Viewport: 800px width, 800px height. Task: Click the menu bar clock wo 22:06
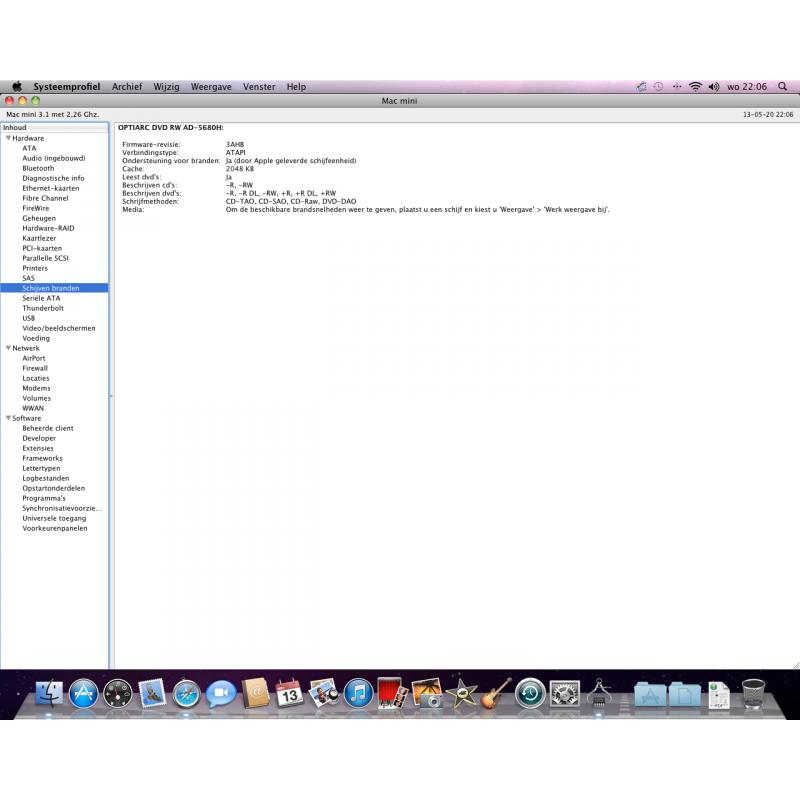tap(747, 87)
